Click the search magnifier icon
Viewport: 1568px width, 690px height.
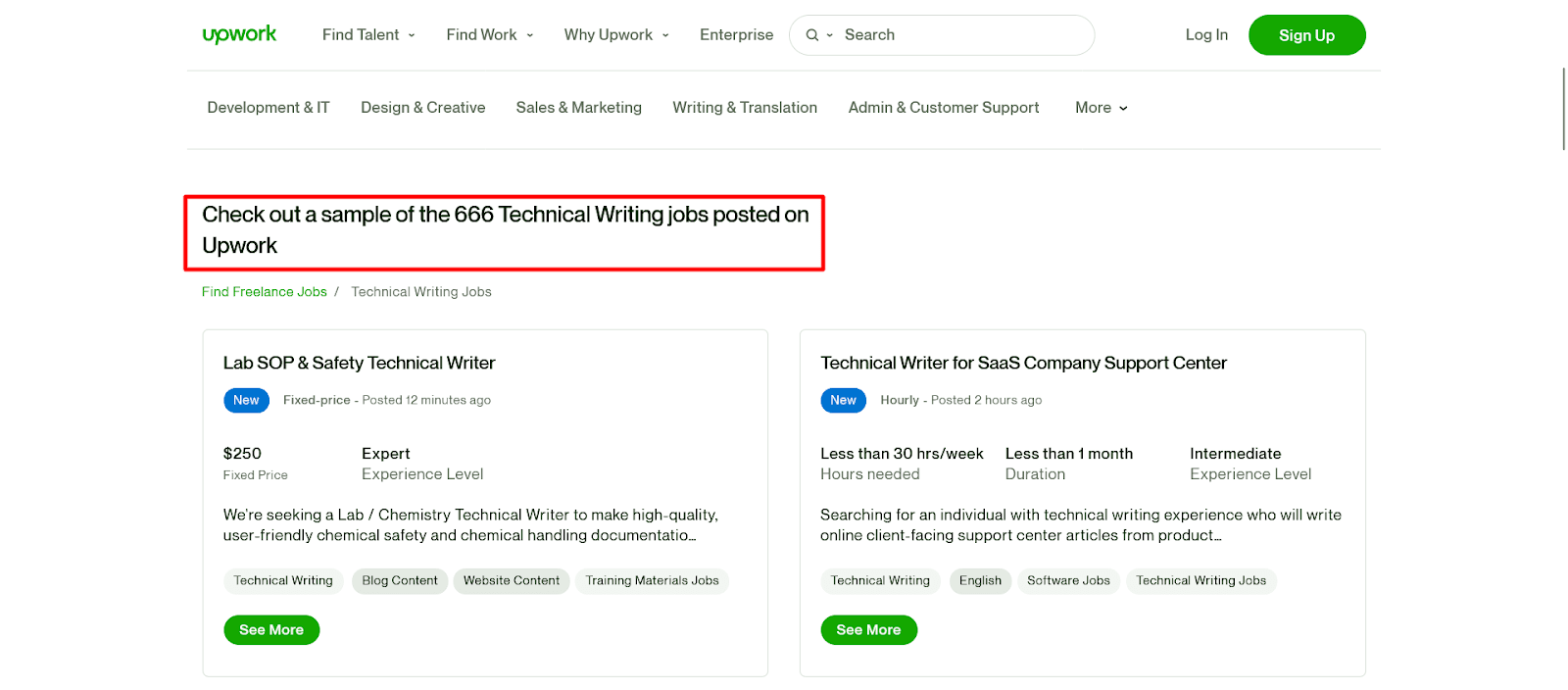812,35
